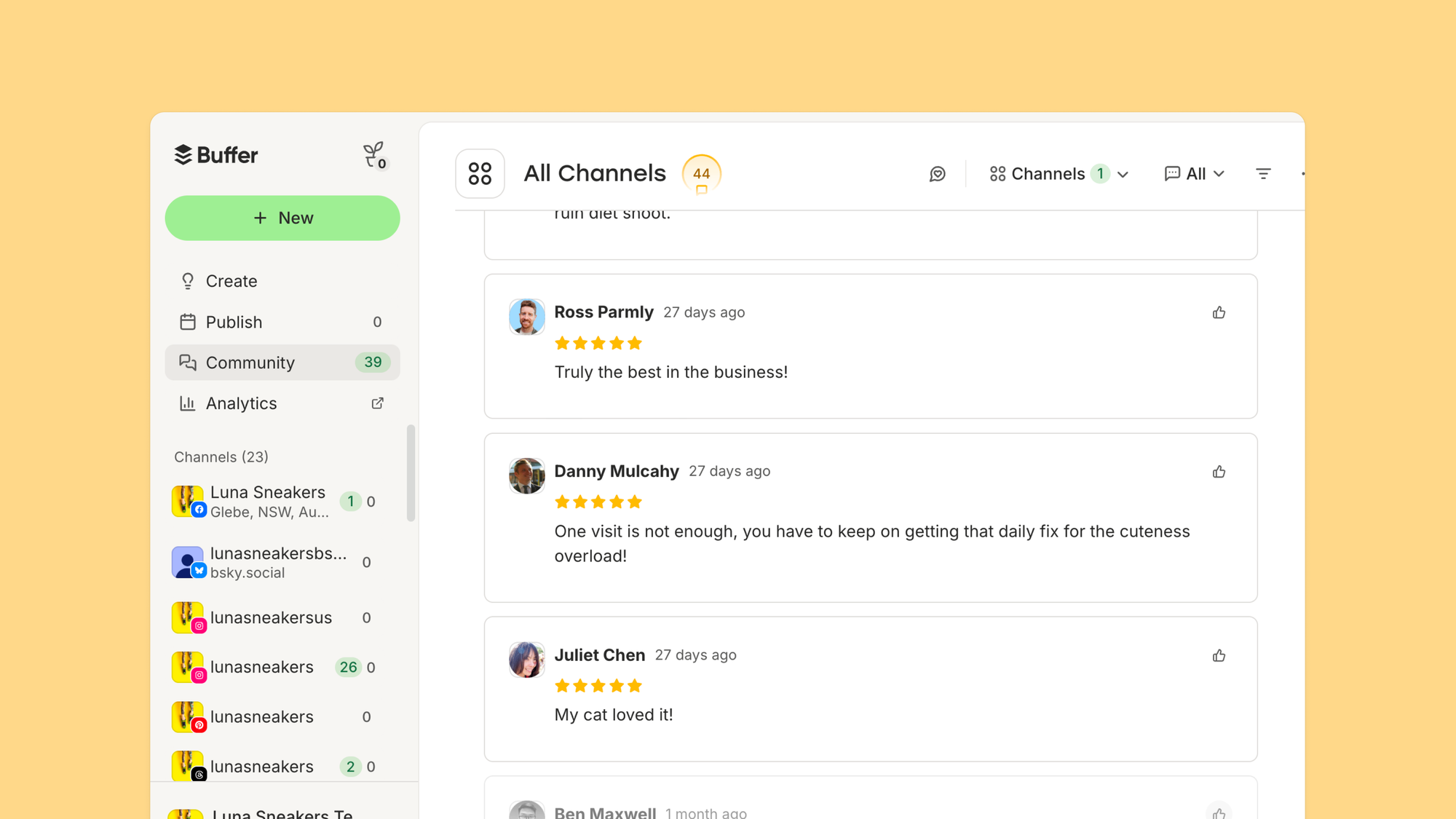Select the Create lightbulb icon

tap(188, 280)
